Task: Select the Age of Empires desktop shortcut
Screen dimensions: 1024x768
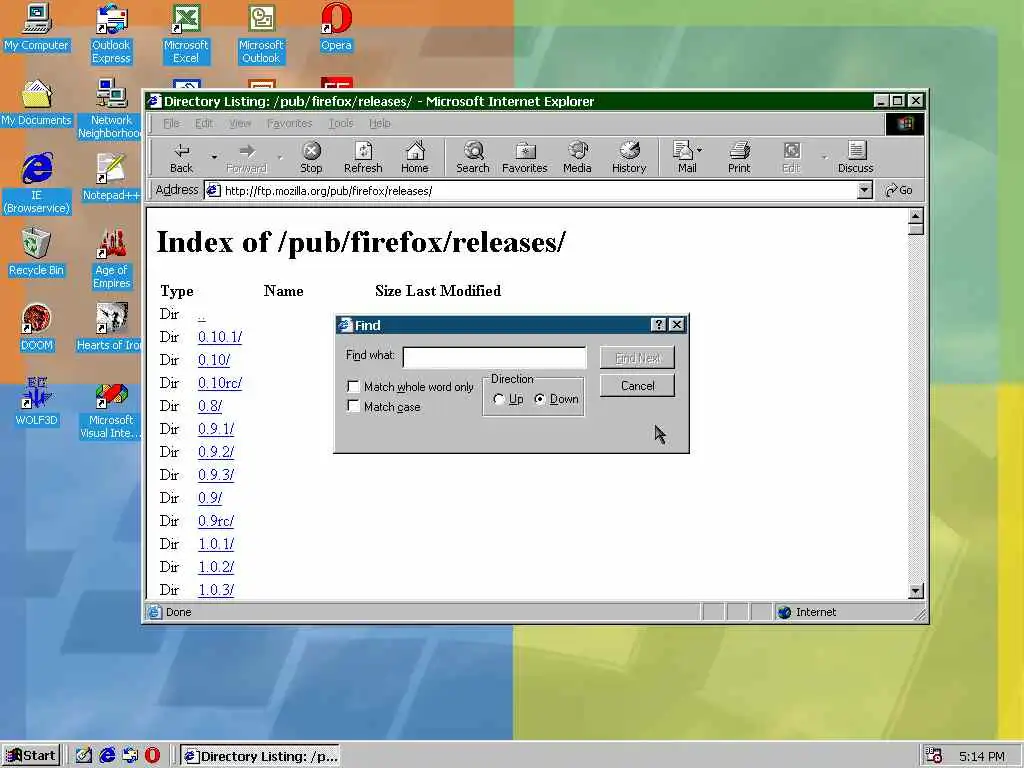Action: pos(111,259)
